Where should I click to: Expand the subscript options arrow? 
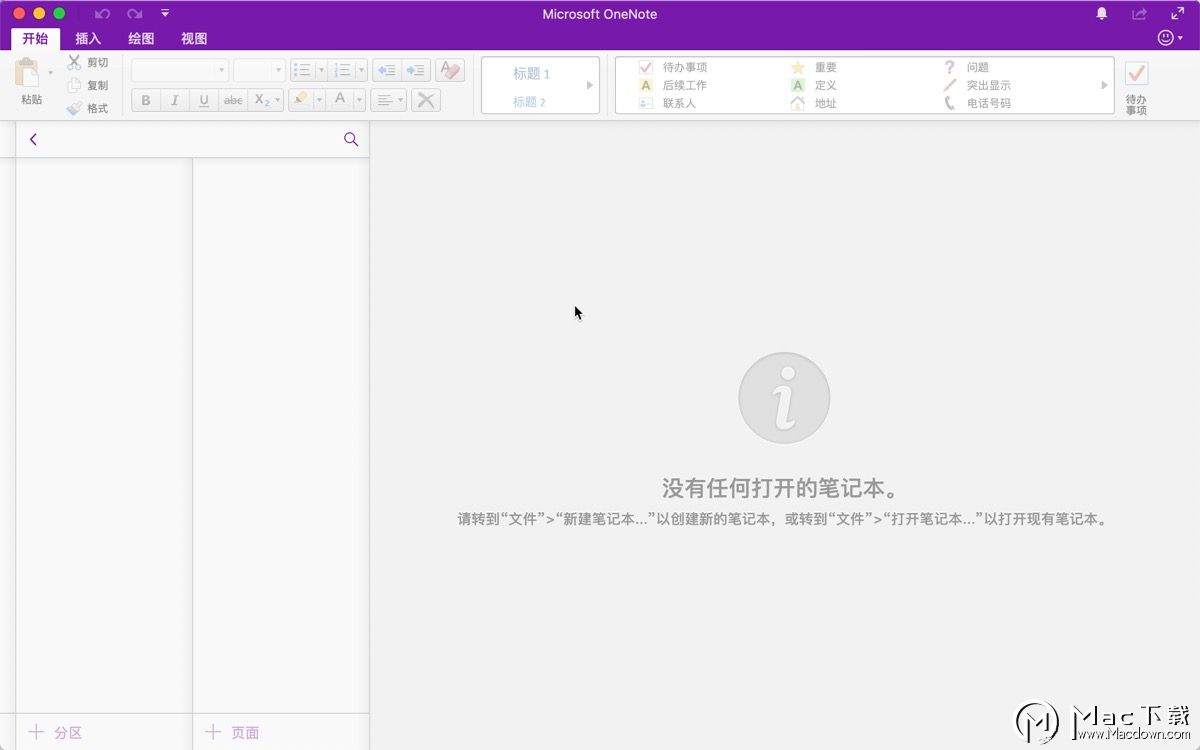pos(278,100)
